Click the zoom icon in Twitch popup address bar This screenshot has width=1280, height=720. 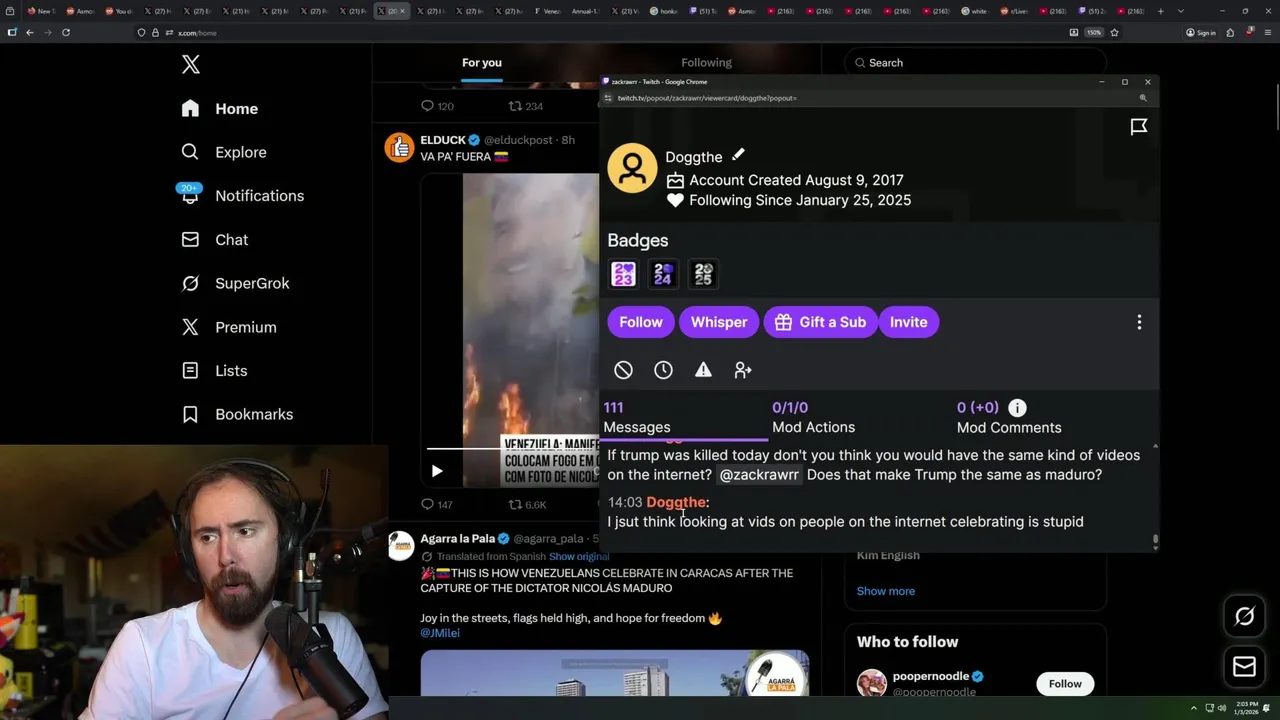click(x=1143, y=98)
